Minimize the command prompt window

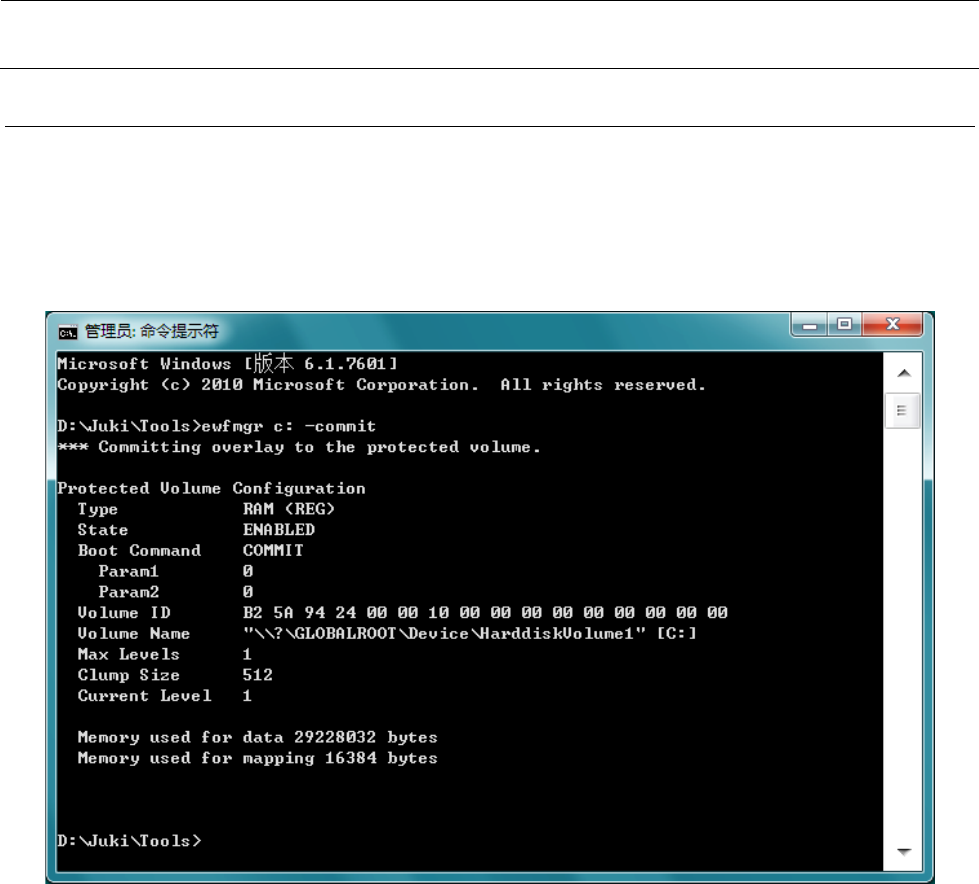tap(810, 325)
